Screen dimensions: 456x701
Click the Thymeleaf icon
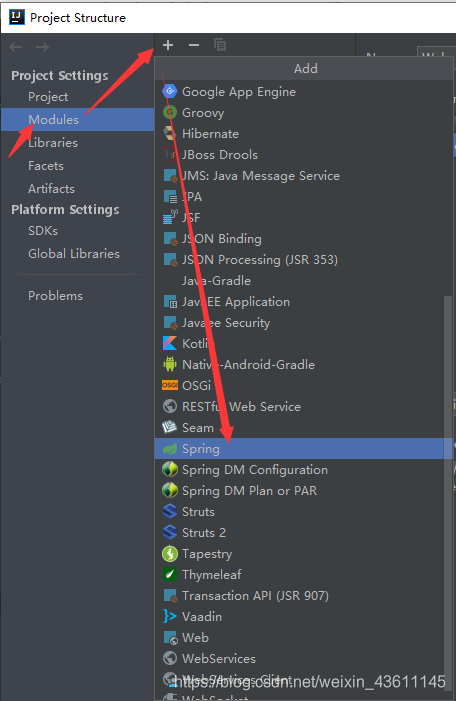[170, 574]
